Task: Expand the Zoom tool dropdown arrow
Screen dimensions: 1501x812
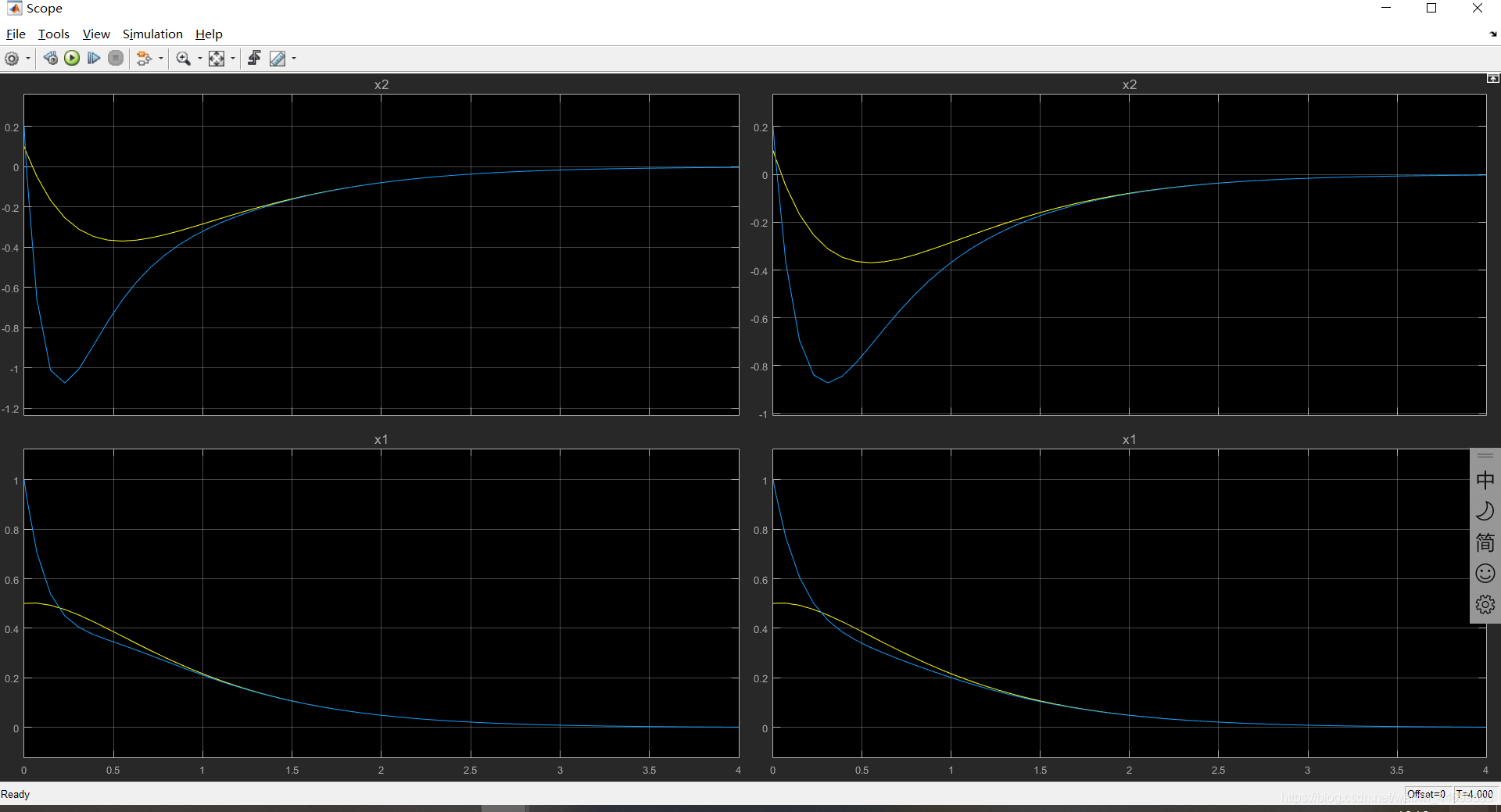Action: (200, 59)
